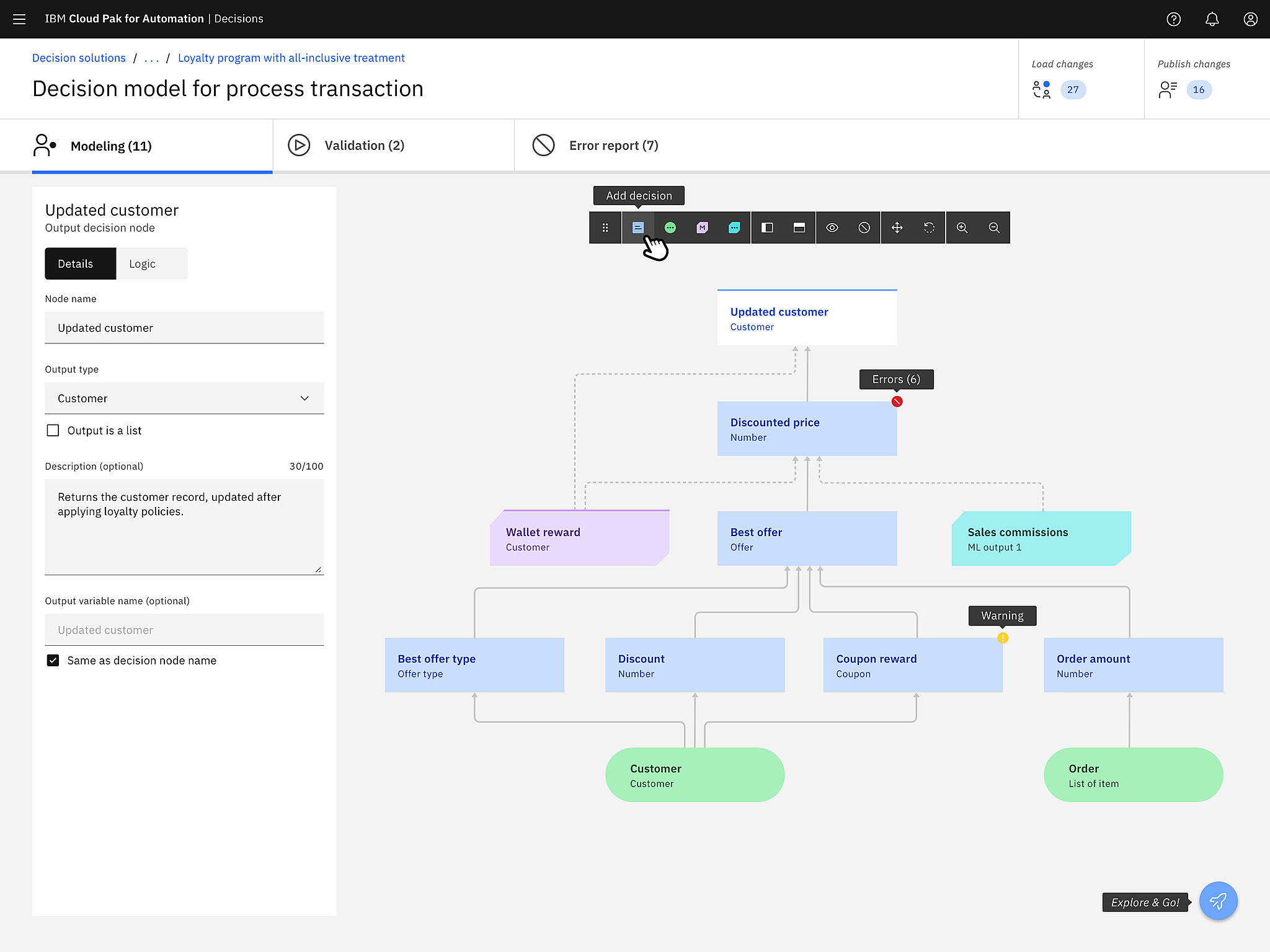This screenshot has width=1270, height=952.
Task: Zoom out of the diagram
Action: 994,227
